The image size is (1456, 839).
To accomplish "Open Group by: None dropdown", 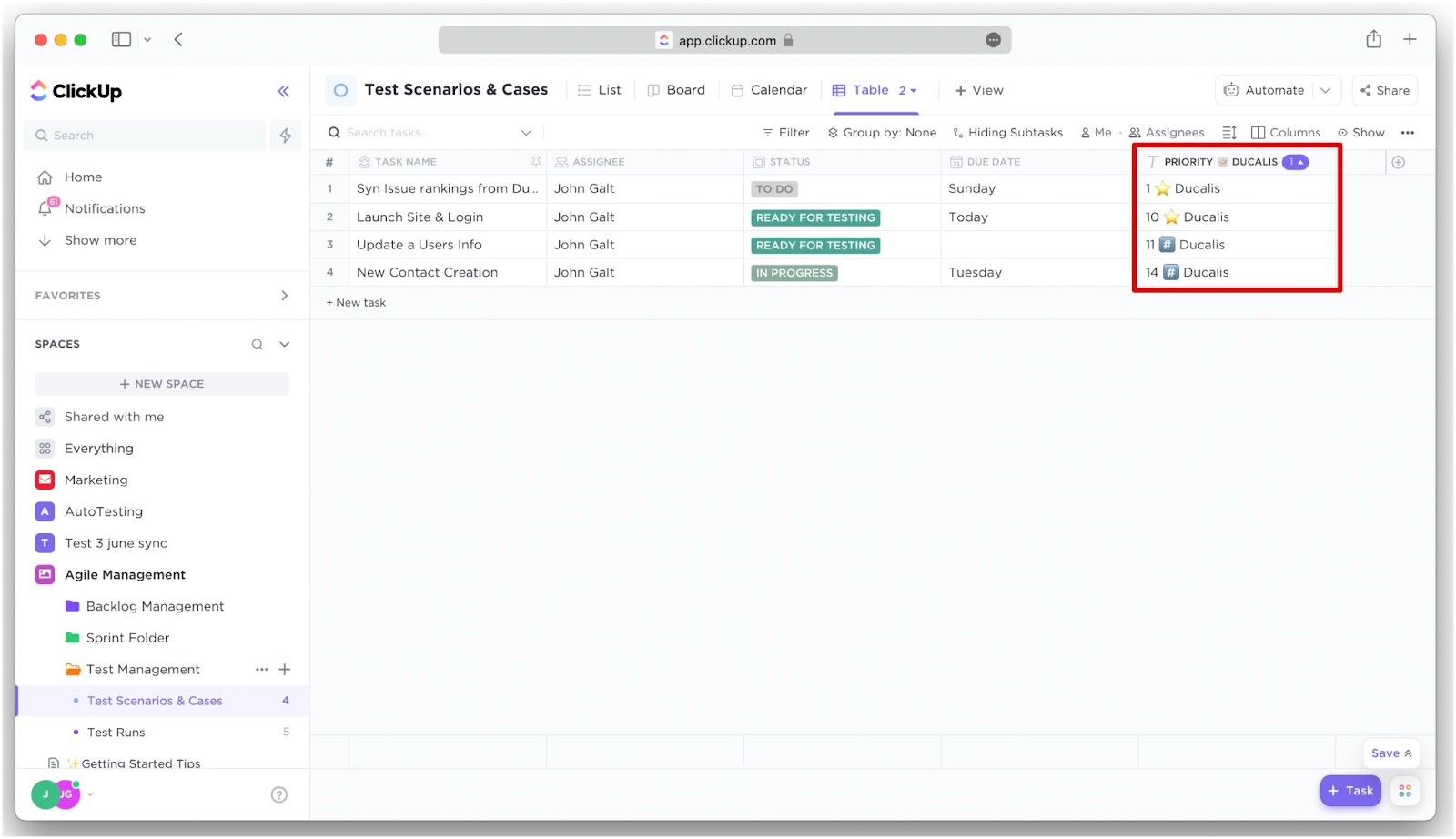I will coord(882,133).
